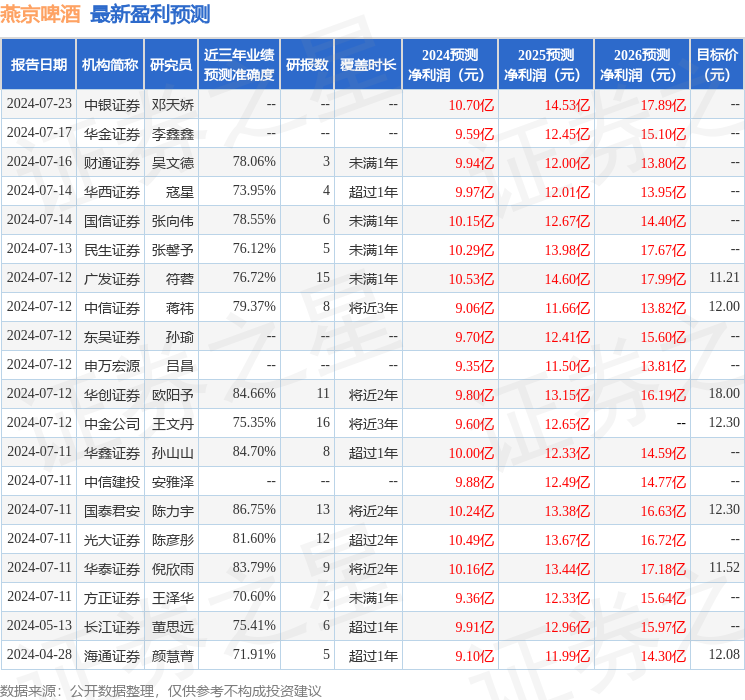Select the 中金公司 institution cell

tap(112, 423)
